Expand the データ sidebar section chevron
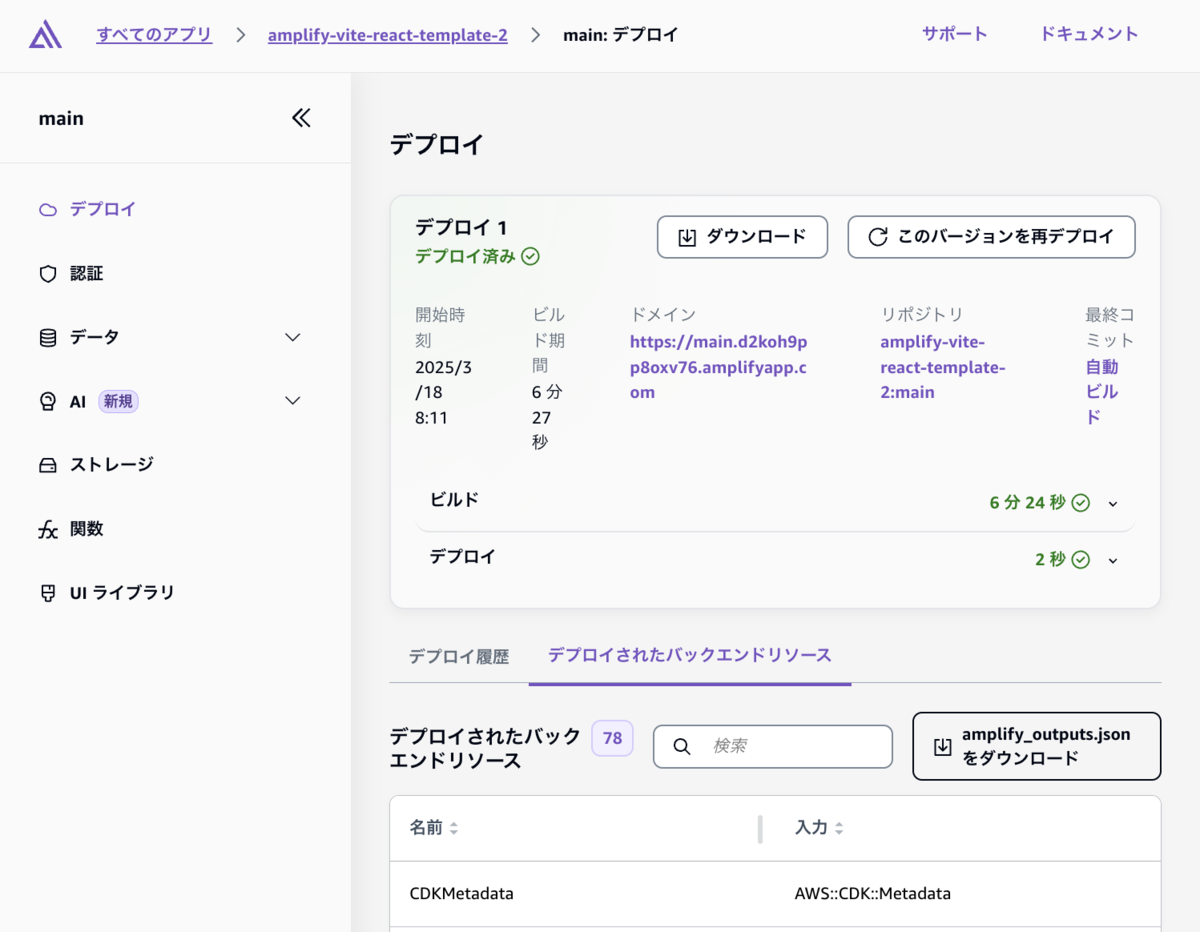The width and height of the screenshot is (1200, 932). point(293,337)
